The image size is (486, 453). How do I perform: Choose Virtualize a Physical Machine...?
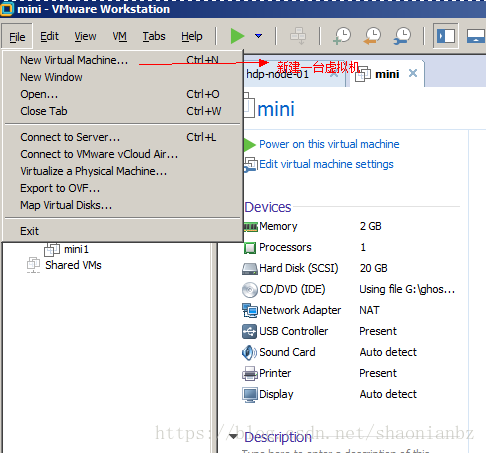click(123, 171)
